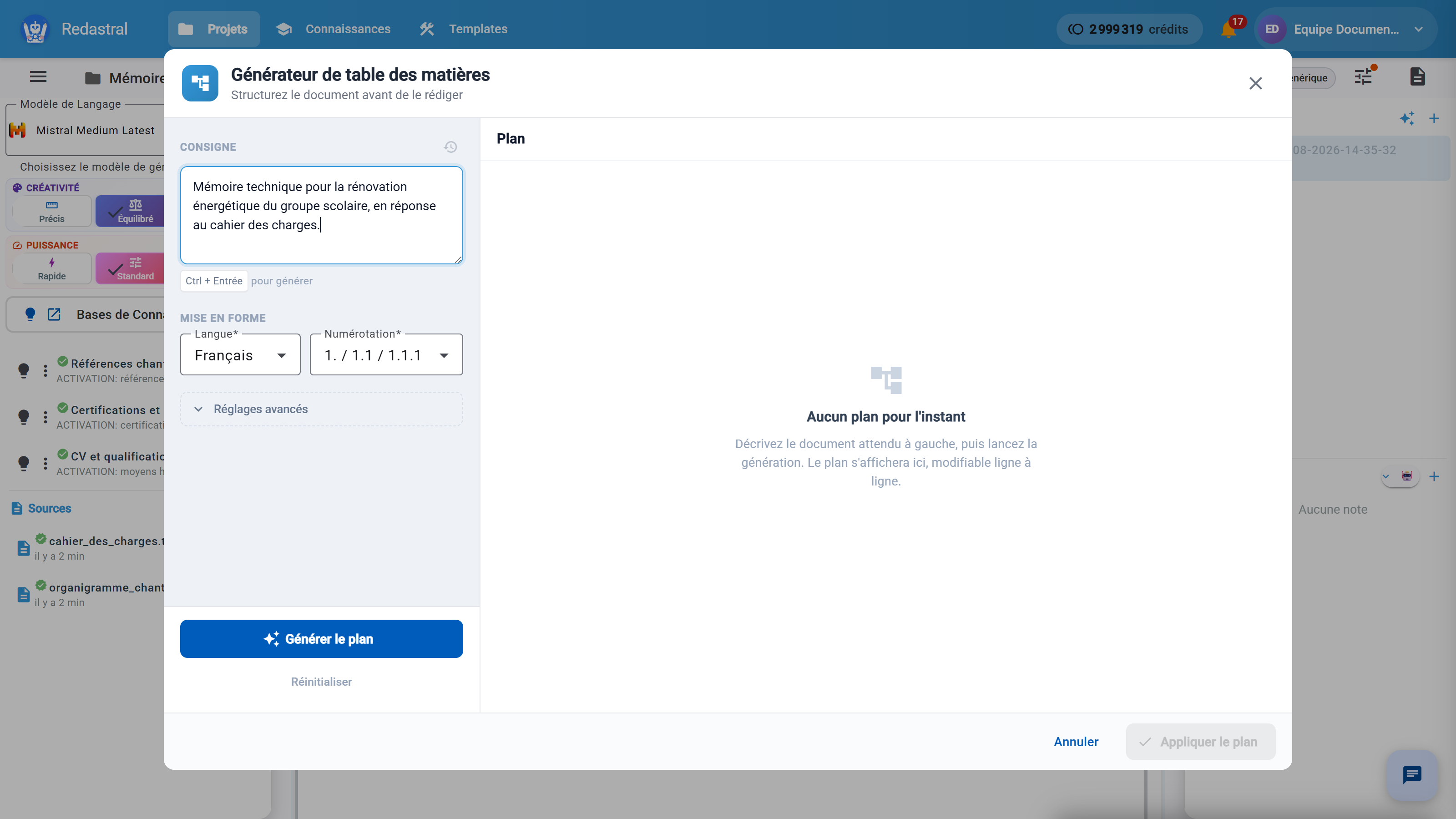Open the Equipe Documen... account dropdown

1346,30
